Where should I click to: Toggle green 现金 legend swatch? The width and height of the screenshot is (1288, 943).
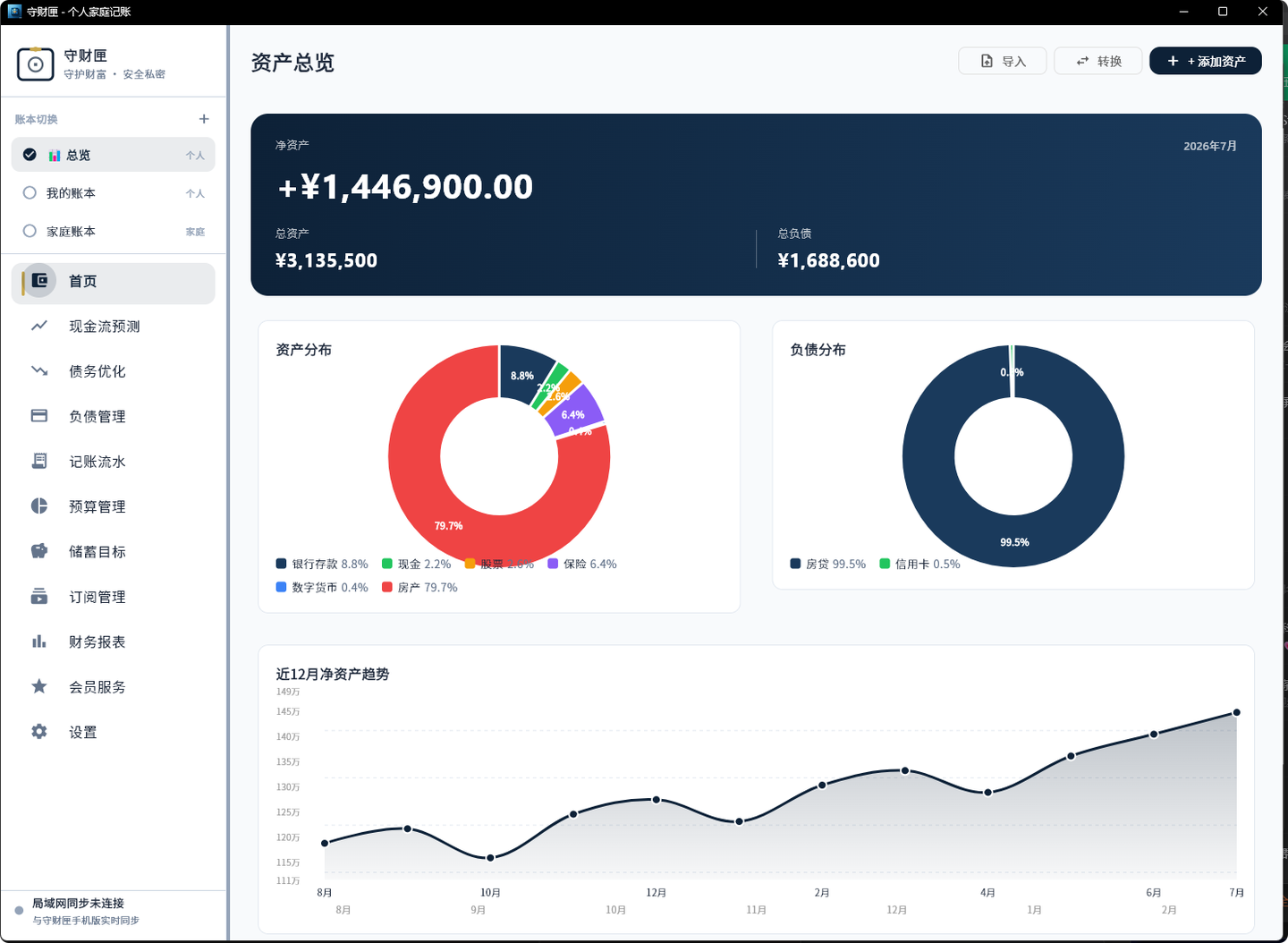coord(387,564)
